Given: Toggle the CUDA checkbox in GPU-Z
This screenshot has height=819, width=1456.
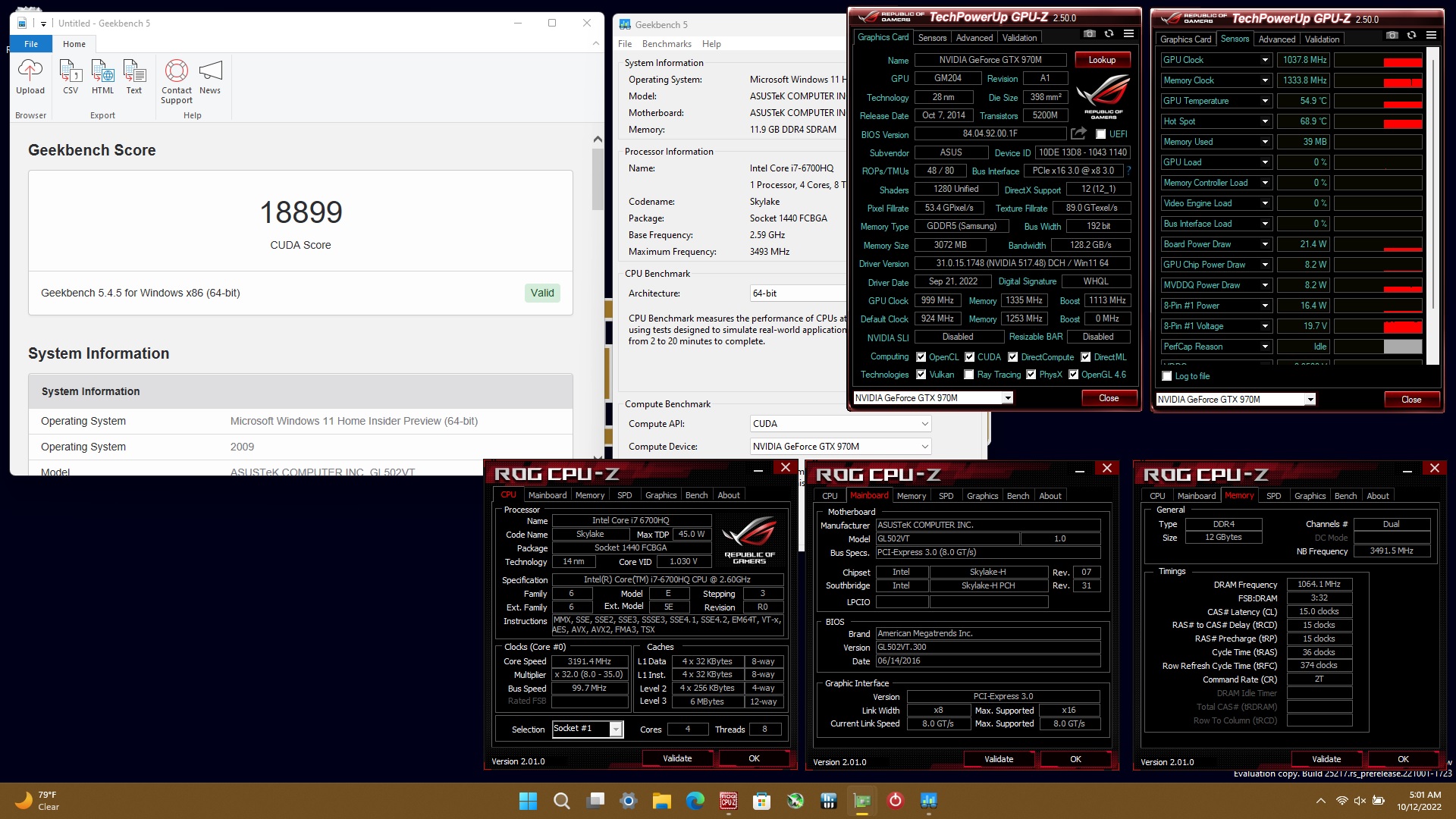Looking at the screenshot, I should point(969,357).
